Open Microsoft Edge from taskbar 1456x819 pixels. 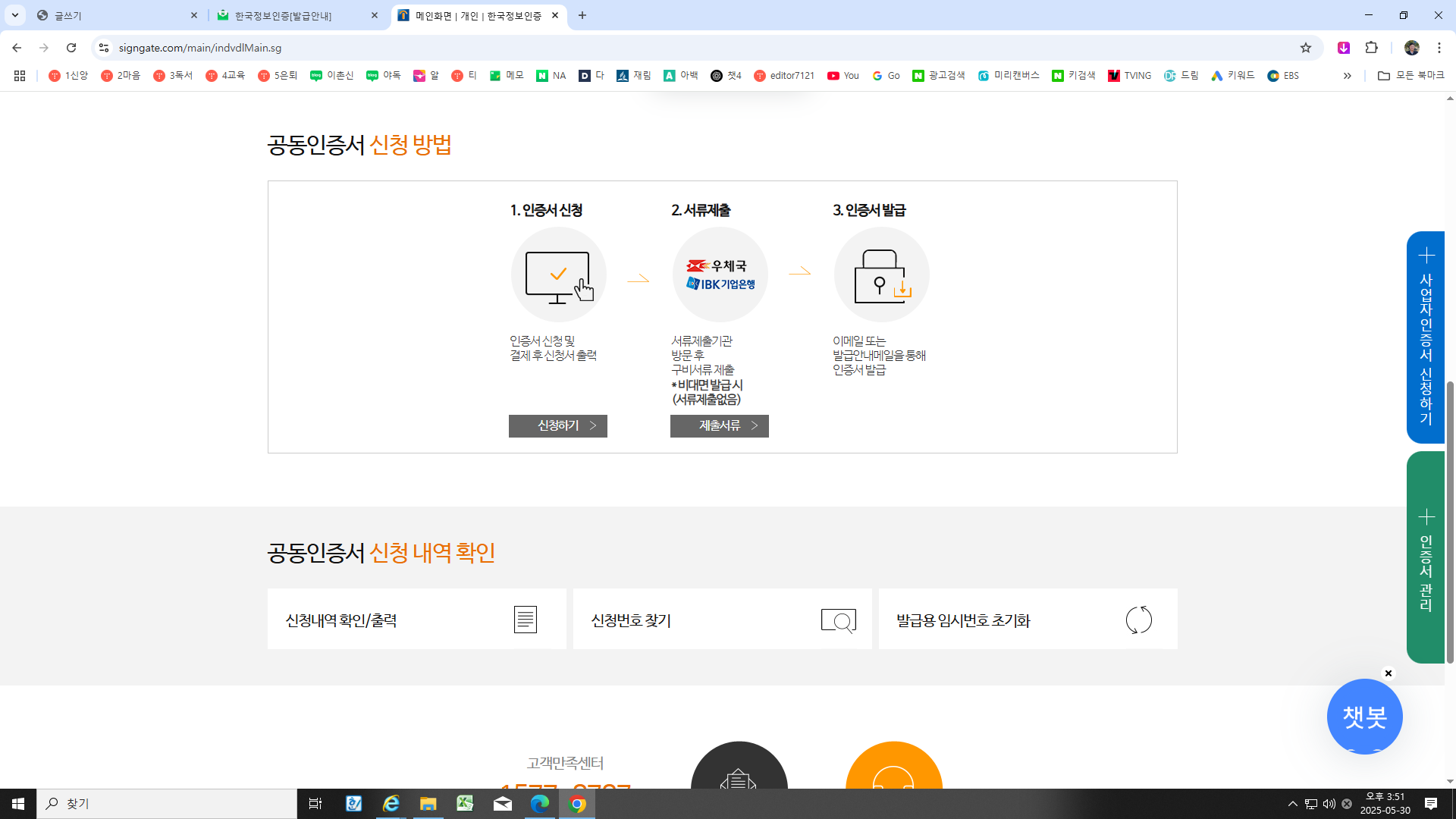[540, 804]
